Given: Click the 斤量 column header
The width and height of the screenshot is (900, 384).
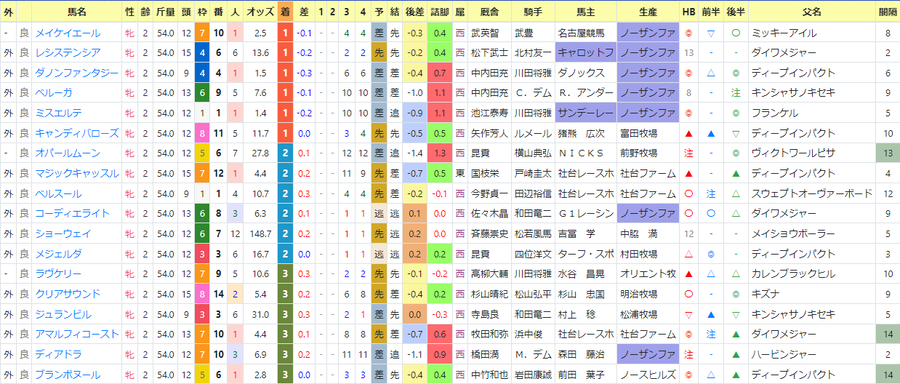Looking at the screenshot, I should point(165,11).
